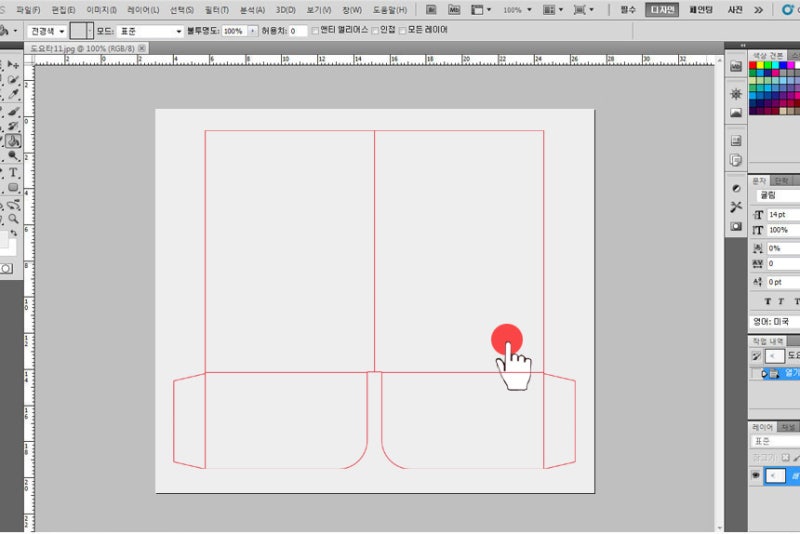Select the Zoom magnifier tool
Image resolution: width=800 pixels, height=534 pixels.
pos(13,219)
